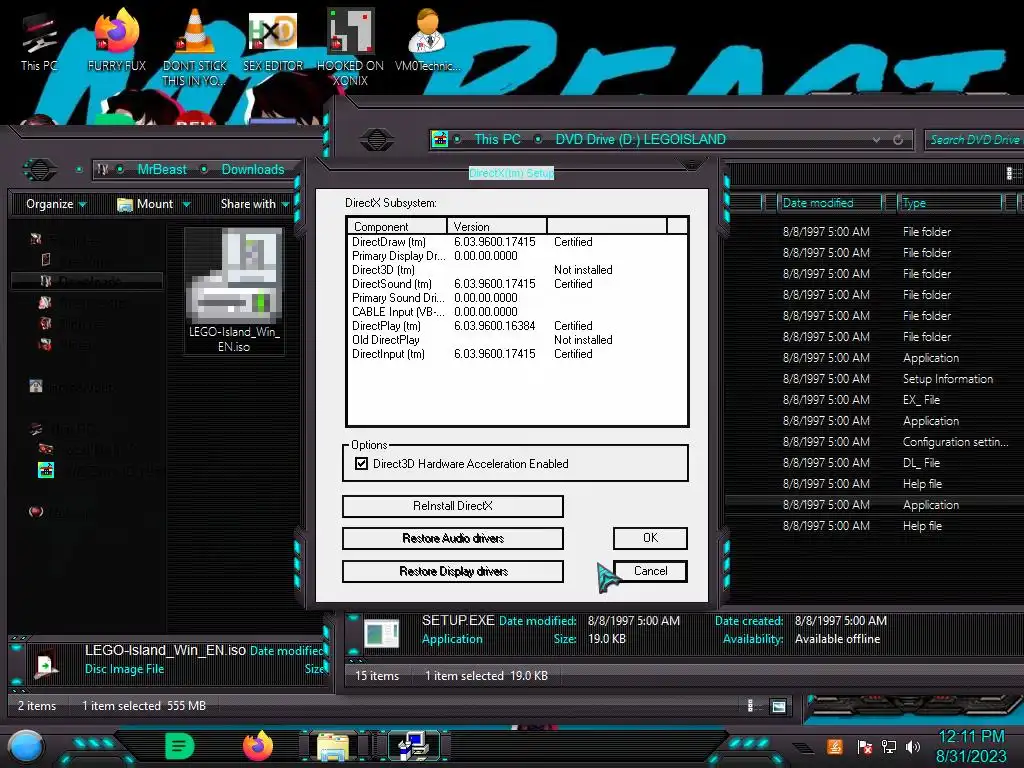Open recent locations dropdown in Downloads window

pyautogui.click(x=79, y=170)
